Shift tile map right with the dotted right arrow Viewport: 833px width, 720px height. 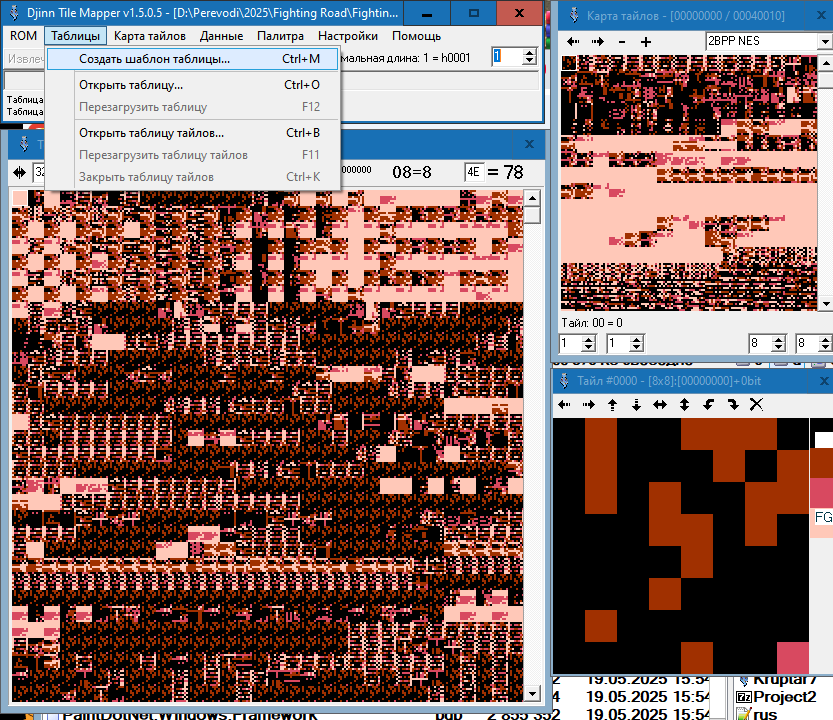[x=598, y=41]
